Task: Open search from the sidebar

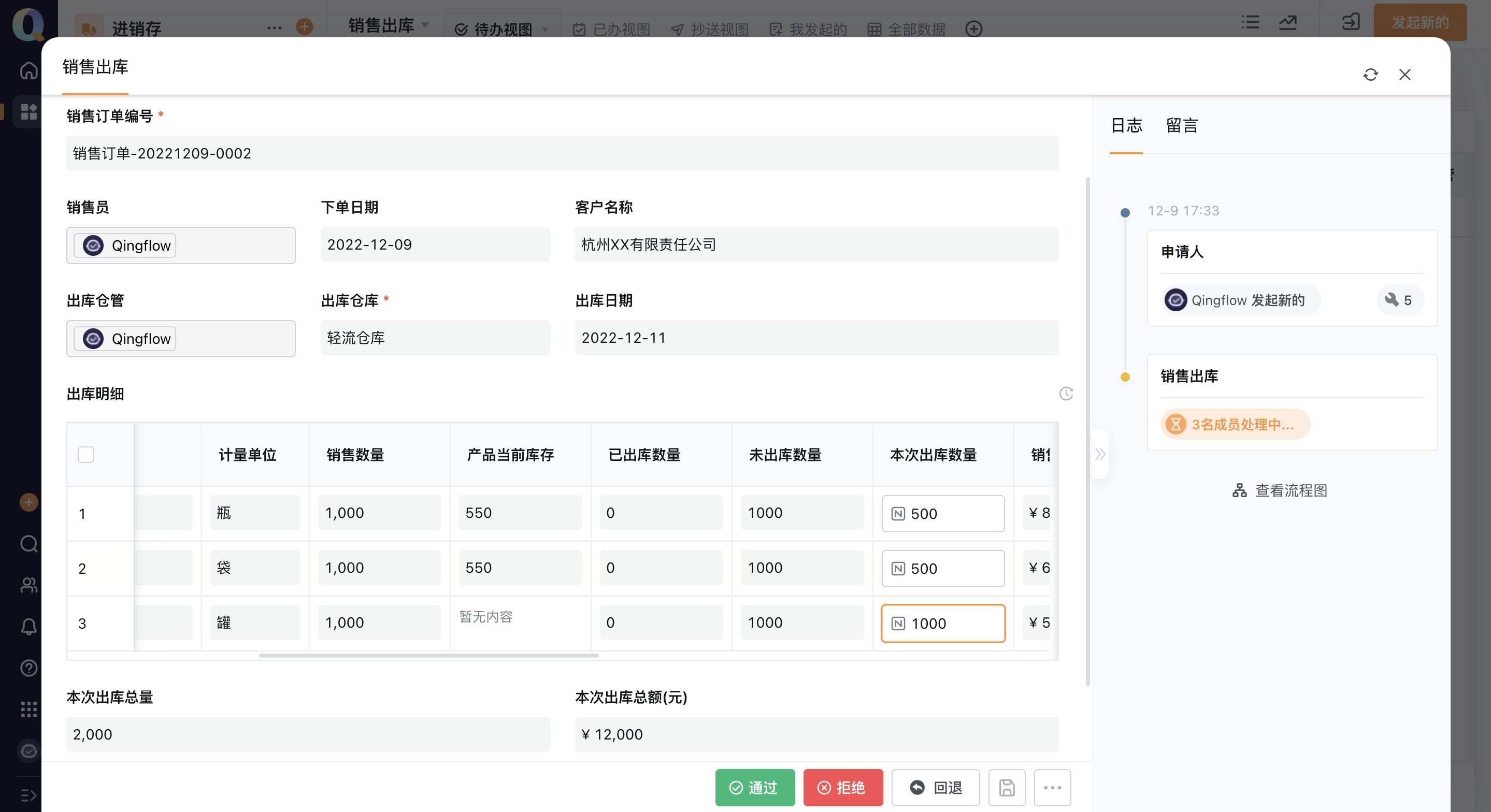Action: [28, 543]
